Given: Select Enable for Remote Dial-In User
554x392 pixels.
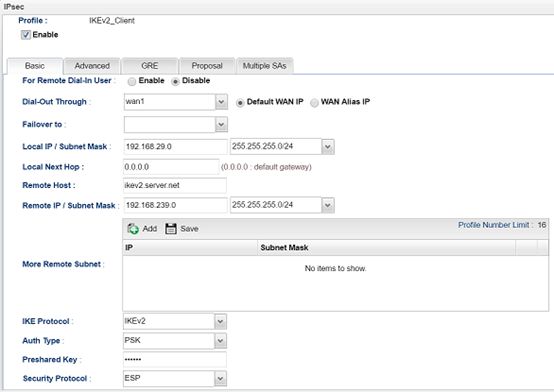Looking at the screenshot, I should click(x=132, y=81).
